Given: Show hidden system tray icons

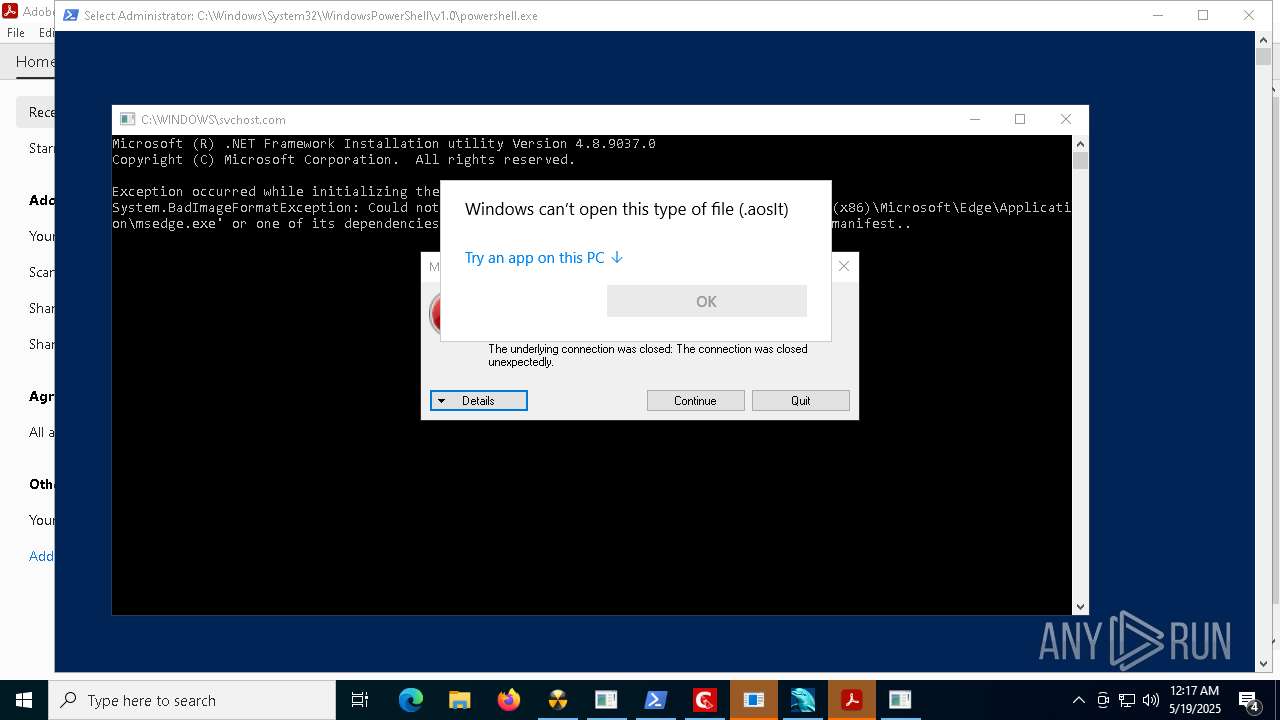Looking at the screenshot, I should (1078, 700).
